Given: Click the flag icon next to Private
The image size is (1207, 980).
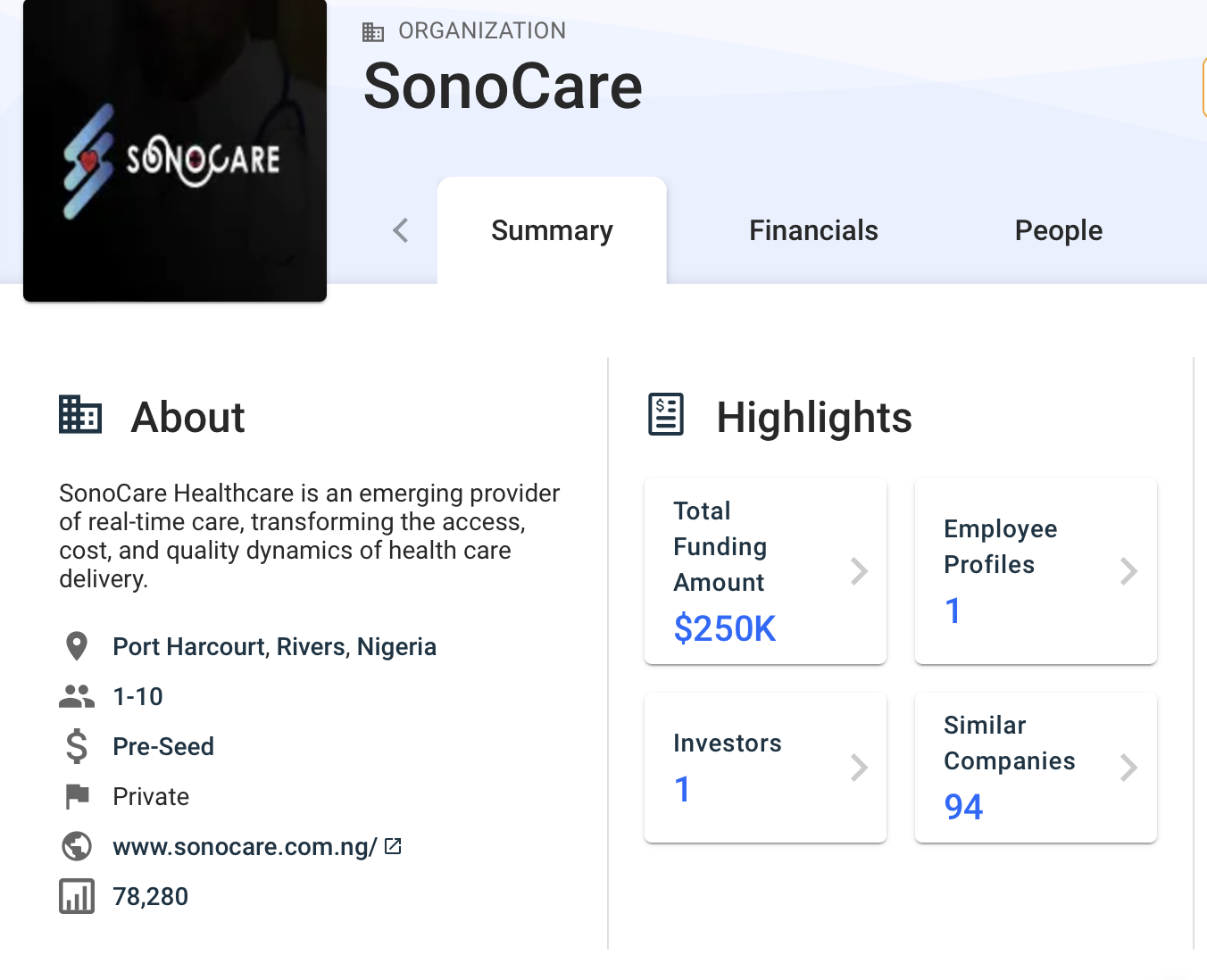Looking at the screenshot, I should pos(77,796).
